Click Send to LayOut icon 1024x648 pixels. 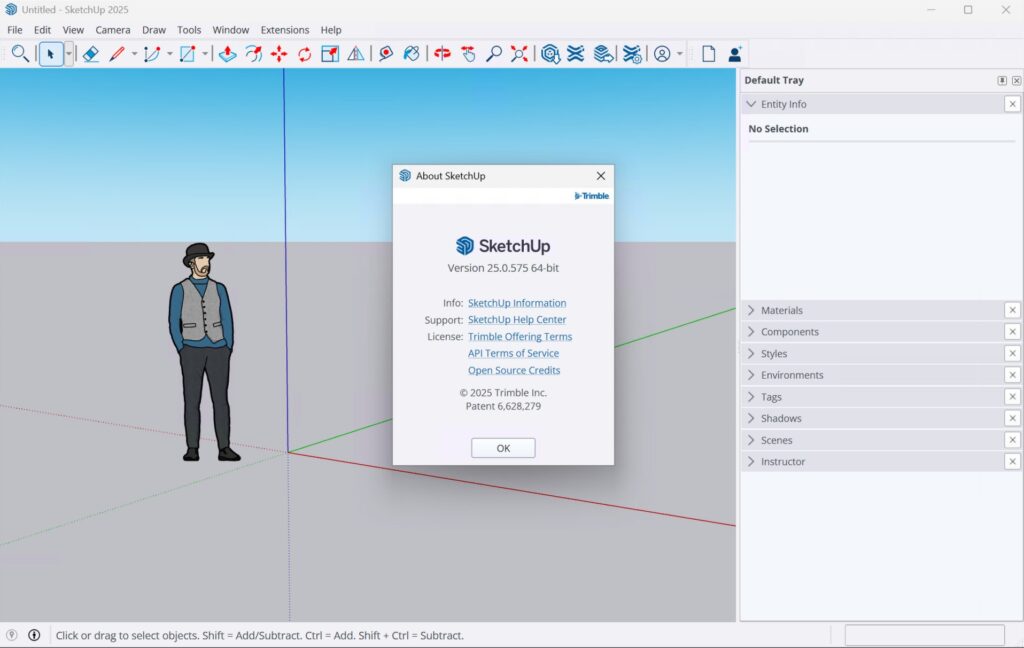point(603,54)
